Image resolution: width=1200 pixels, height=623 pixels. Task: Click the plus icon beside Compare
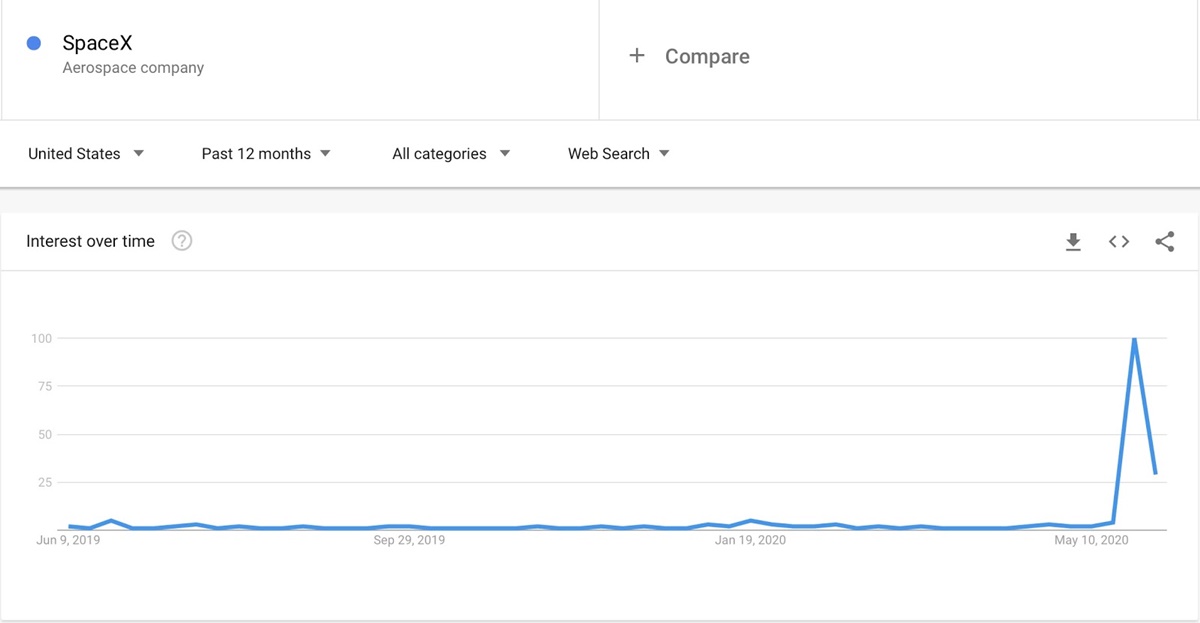pyautogui.click(x=637, y=56)
